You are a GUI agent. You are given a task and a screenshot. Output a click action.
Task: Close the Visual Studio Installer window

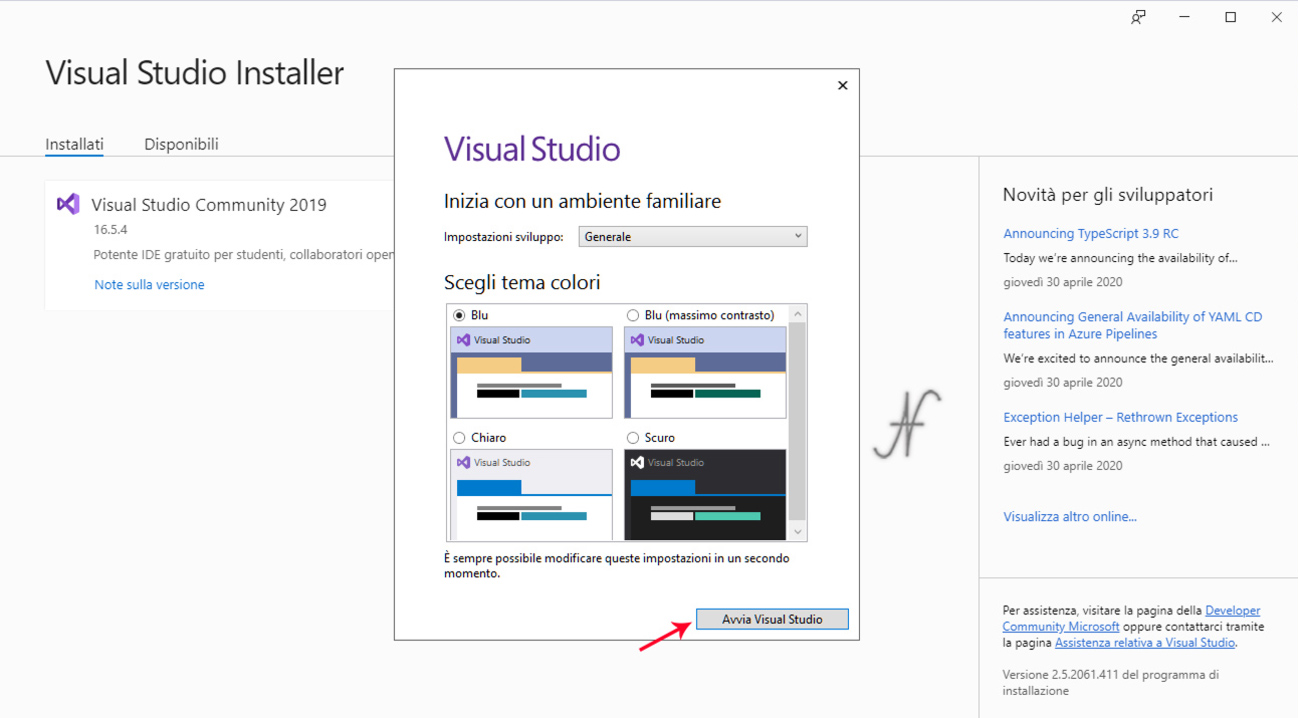pos(1276,17)
